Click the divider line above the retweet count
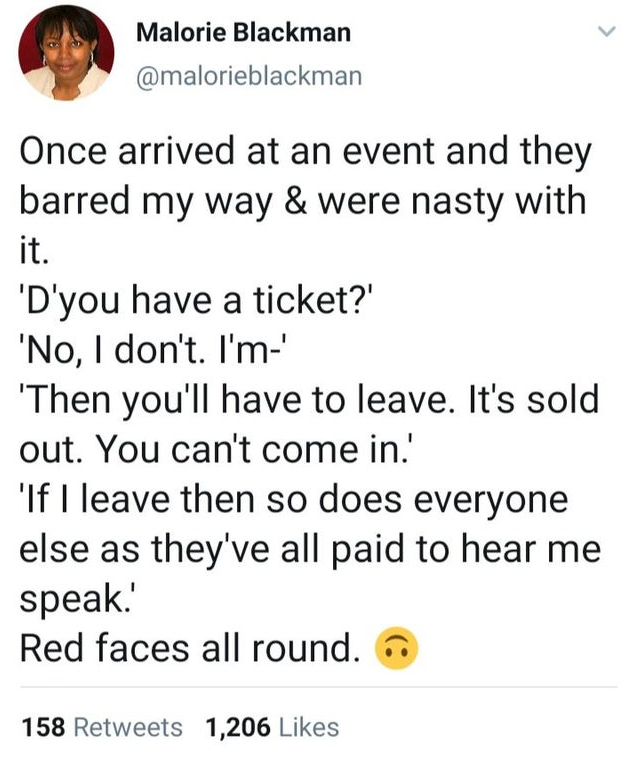The width and height of the screenshot is (634, 757). tap(317, 688)
